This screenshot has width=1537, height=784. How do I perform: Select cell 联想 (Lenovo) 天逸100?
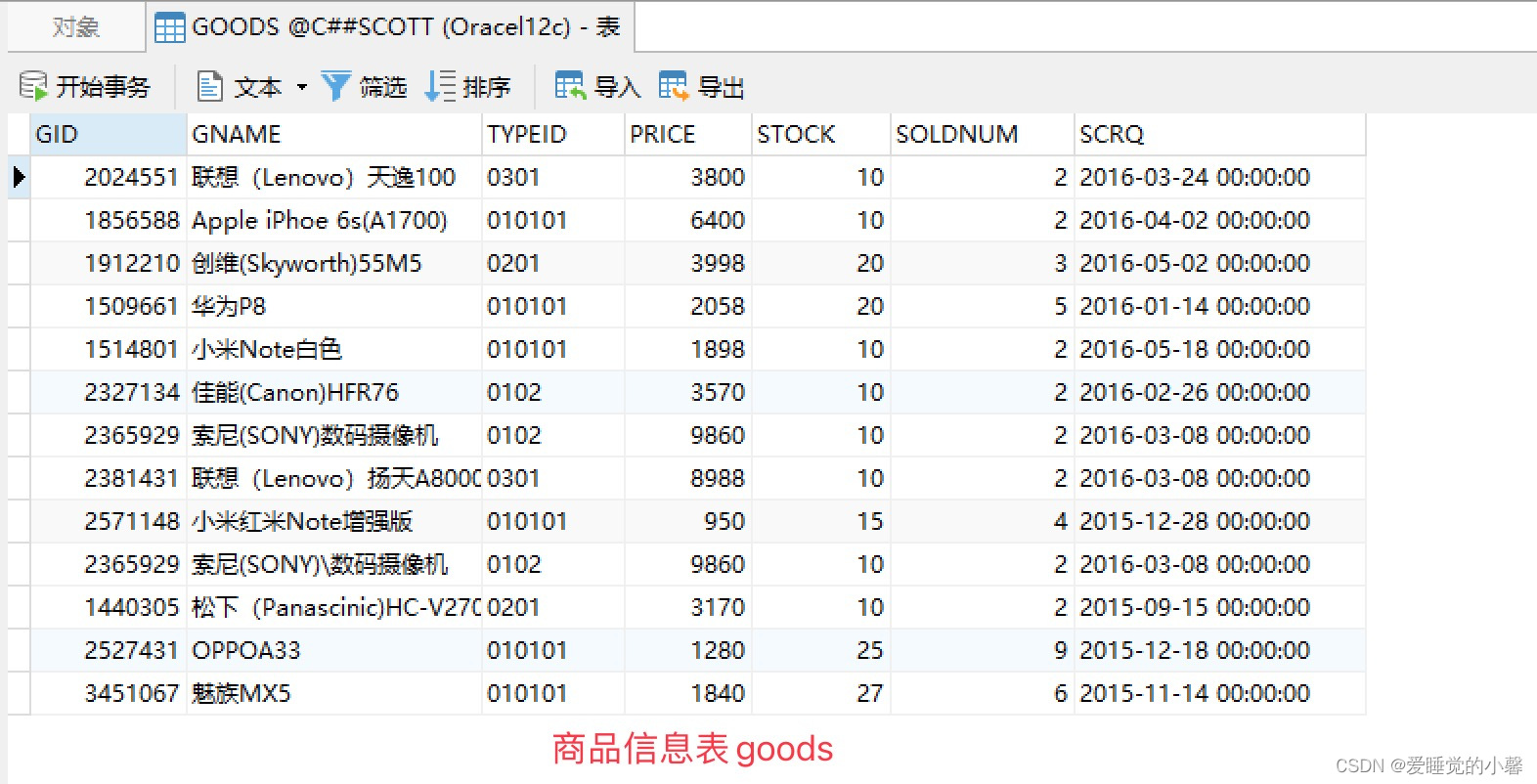334,177
